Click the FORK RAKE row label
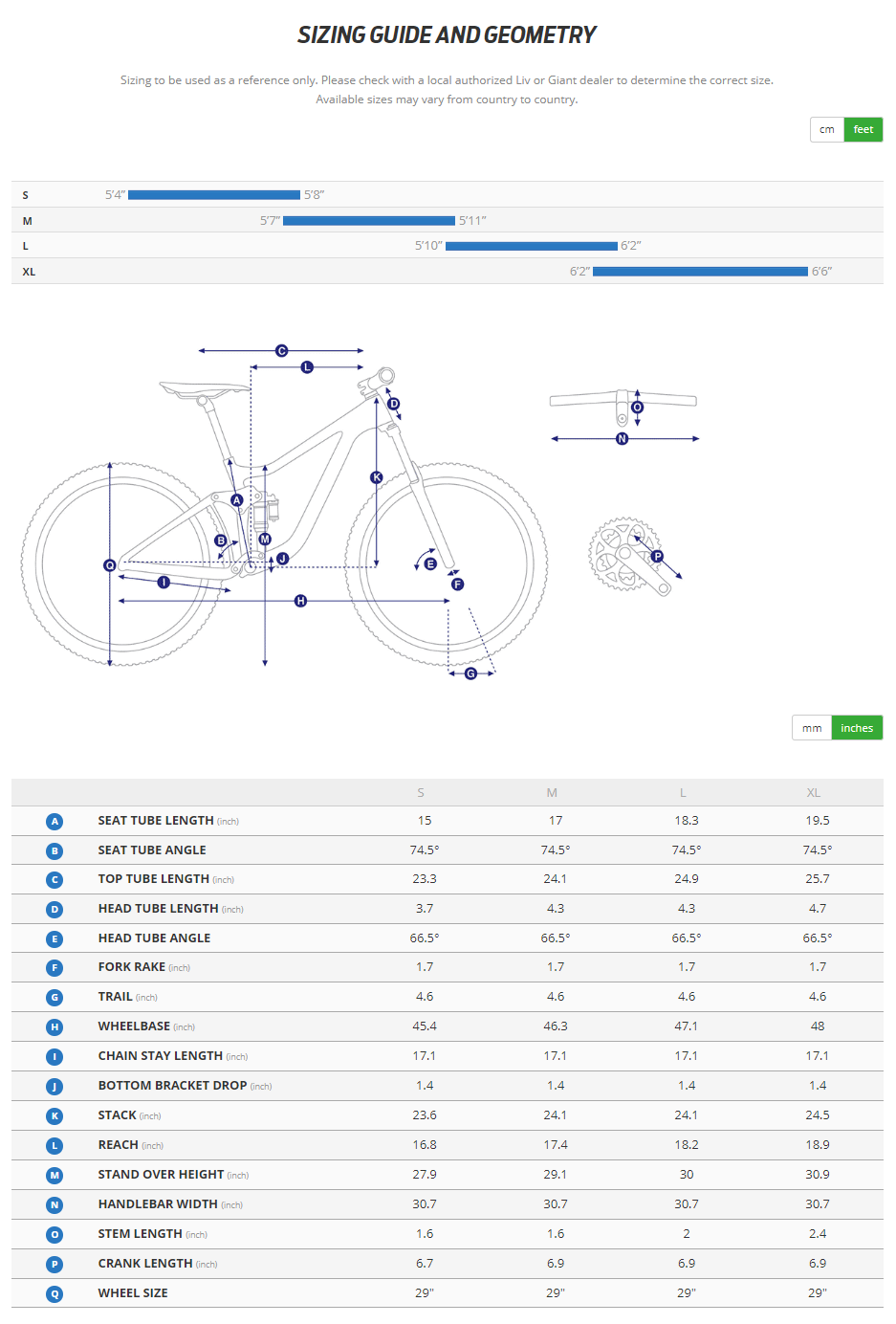This screenshot has width=896, height=1324. (132, 967)
